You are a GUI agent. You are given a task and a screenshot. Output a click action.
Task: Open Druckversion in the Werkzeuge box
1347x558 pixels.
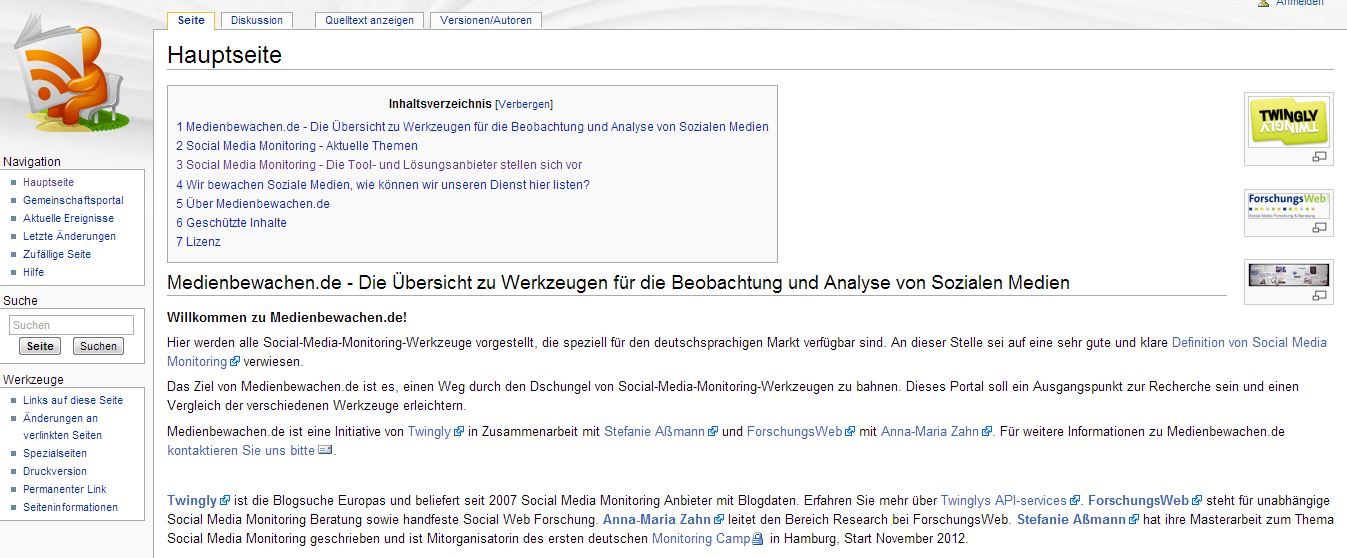click(55, 471)
